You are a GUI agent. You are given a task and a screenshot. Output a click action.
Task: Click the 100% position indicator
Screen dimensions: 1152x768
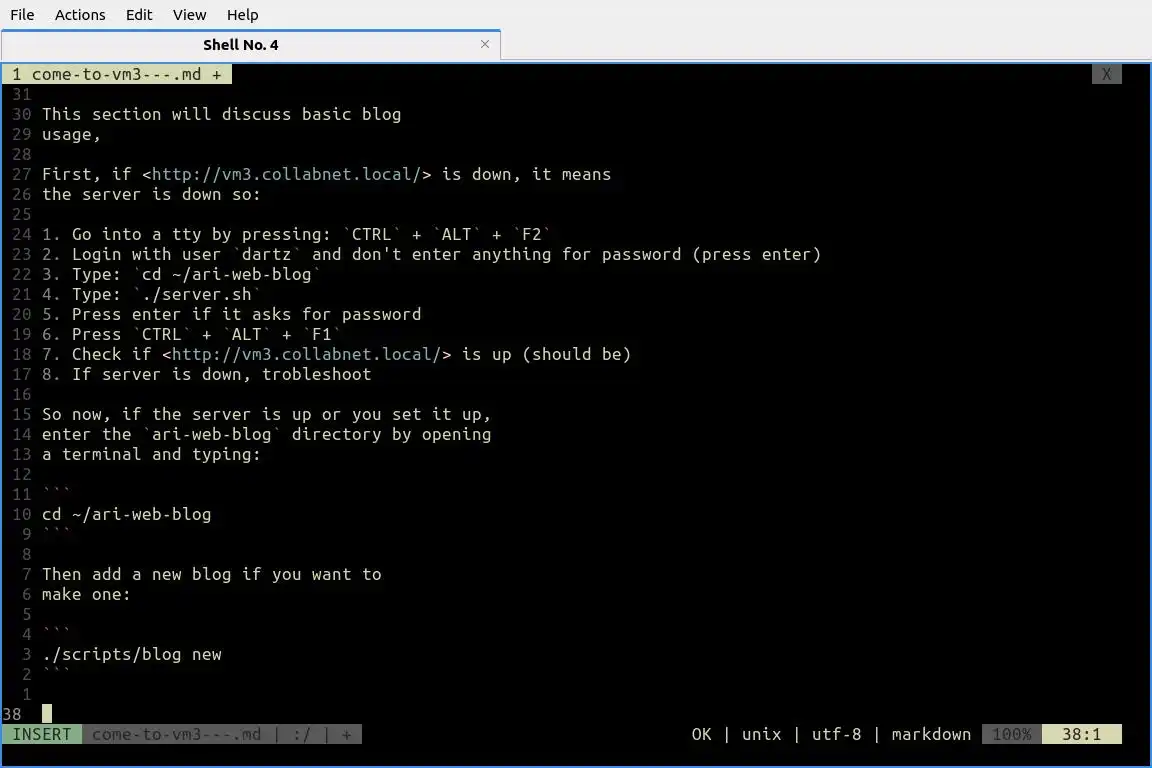[x=1012, y=734]
